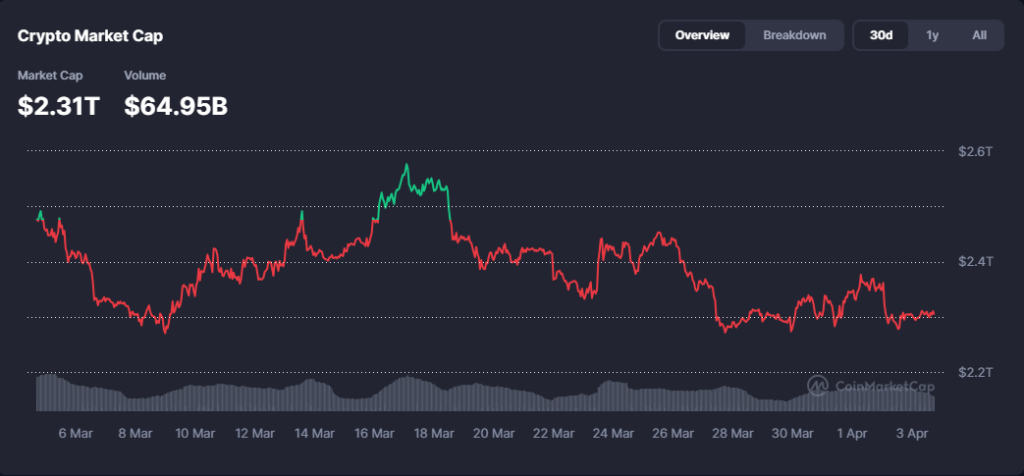This screenshot has height=476, width=1024.
Task: Select the 1y time range
Action: click(x=932, y=35)
